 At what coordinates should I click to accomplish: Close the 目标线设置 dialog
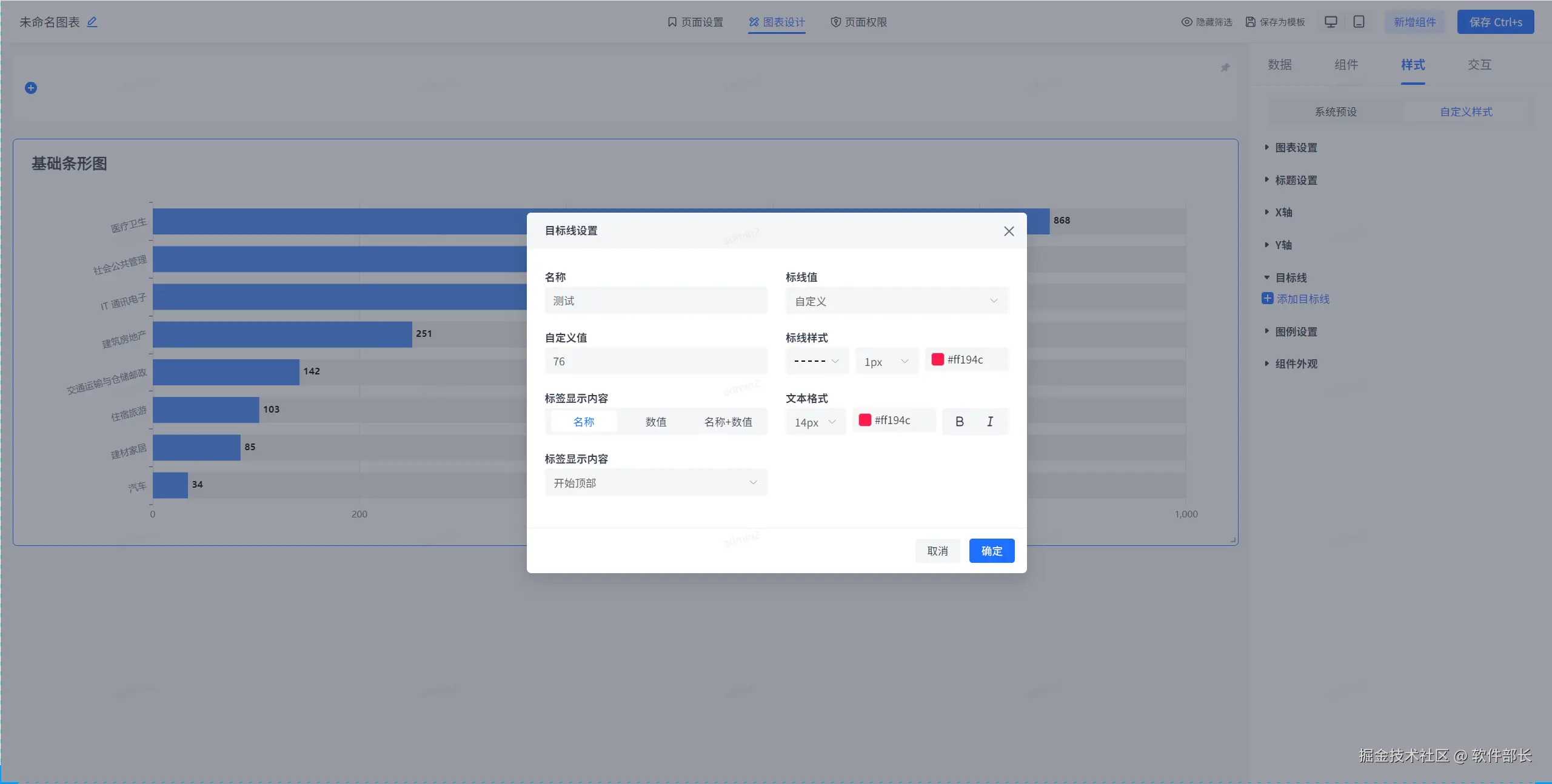tap(1009, 231)
